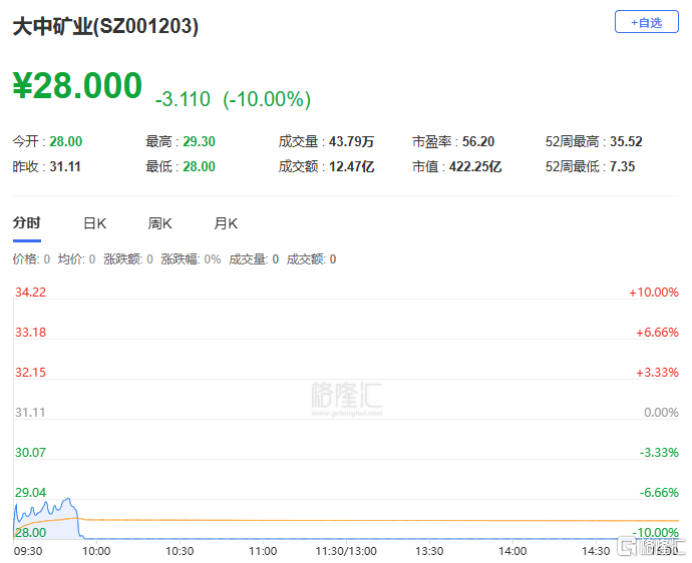This screenshot has width=692, height=563.
Task: Click the 市值 422.25亿 market cap field
Action: click(457, 167)
